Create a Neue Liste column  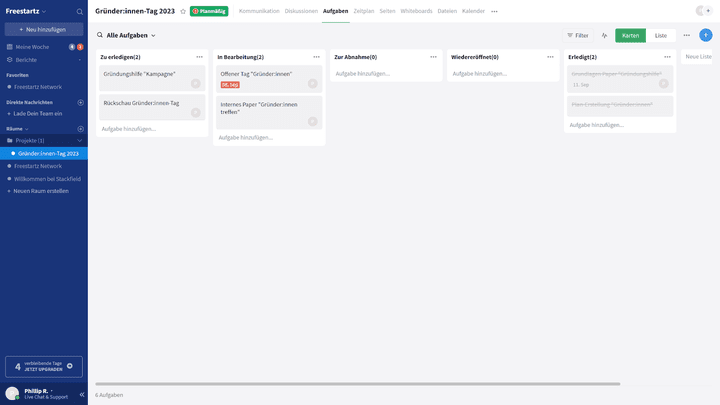coord(698,56)
